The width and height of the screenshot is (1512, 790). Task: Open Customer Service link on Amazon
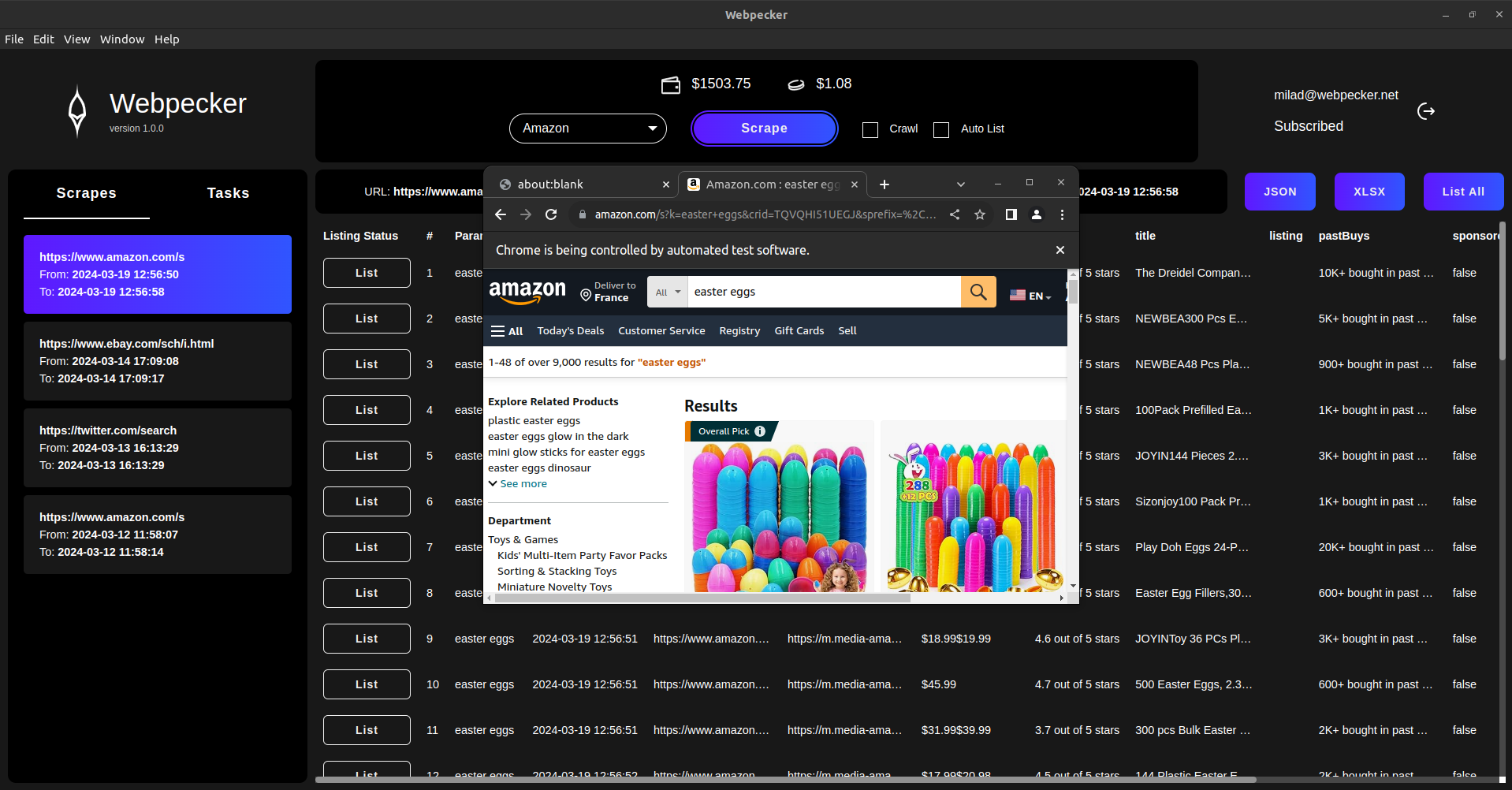coord(661,331)
